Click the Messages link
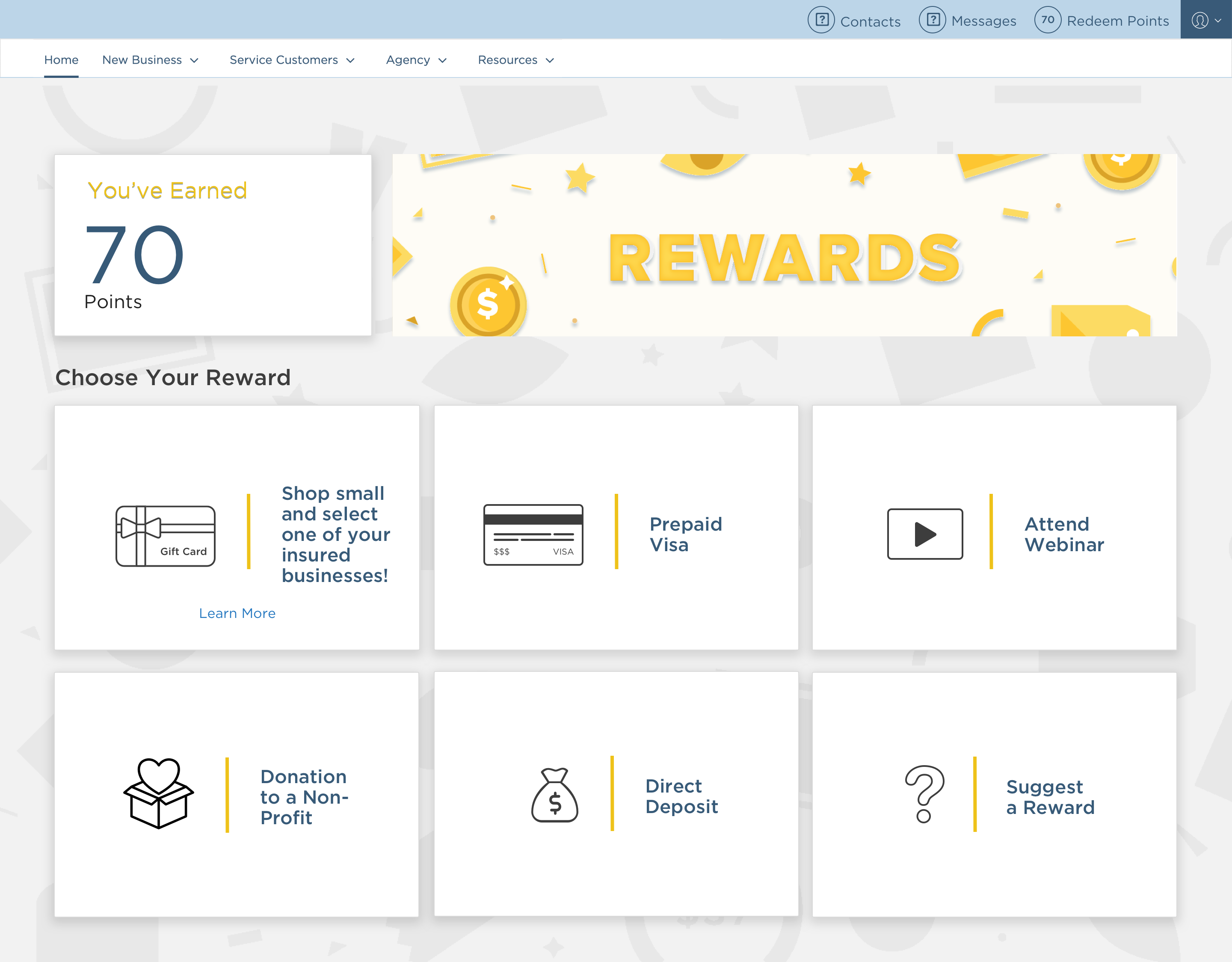 point(984,21)
